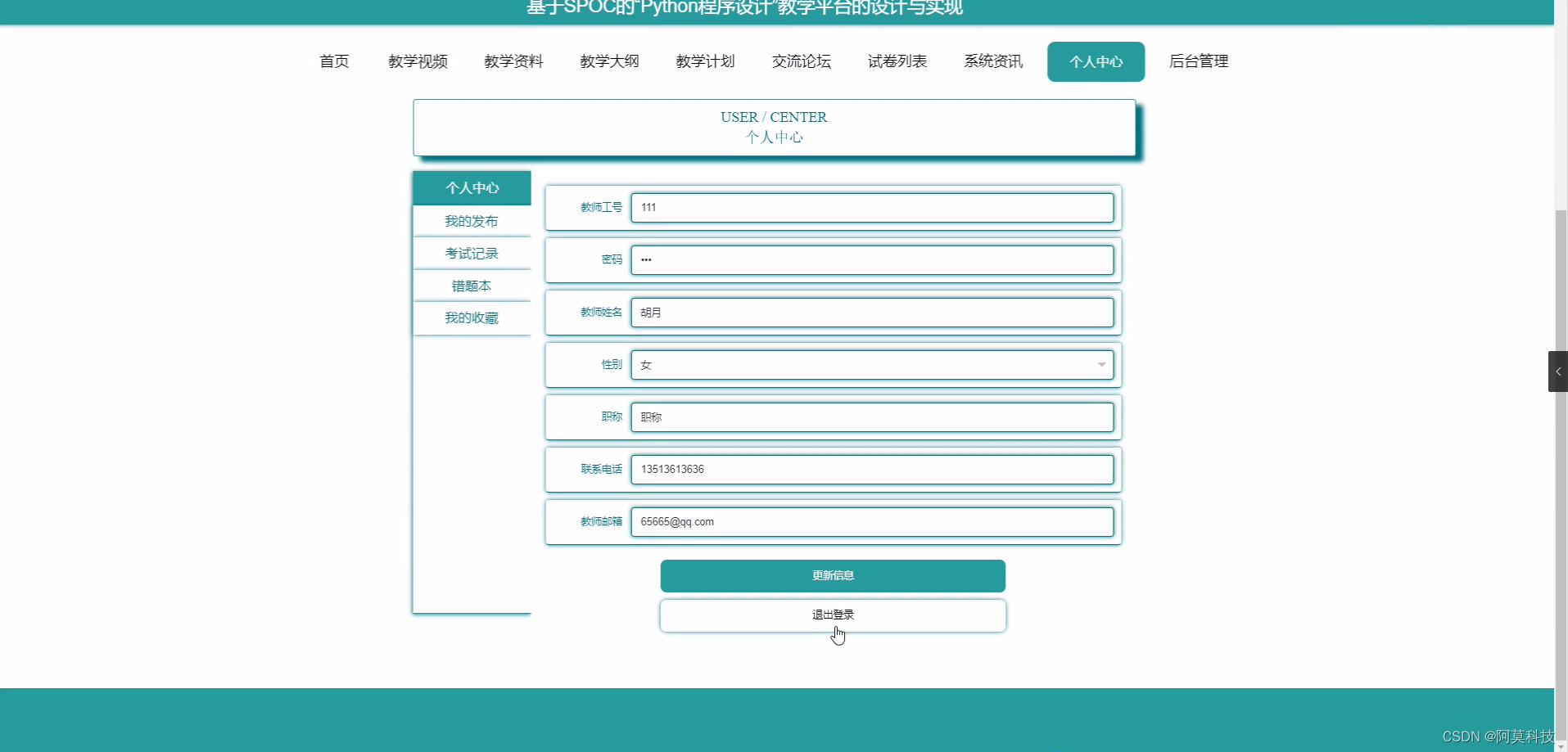Select the 密码 password field

(x=872, y=259)
